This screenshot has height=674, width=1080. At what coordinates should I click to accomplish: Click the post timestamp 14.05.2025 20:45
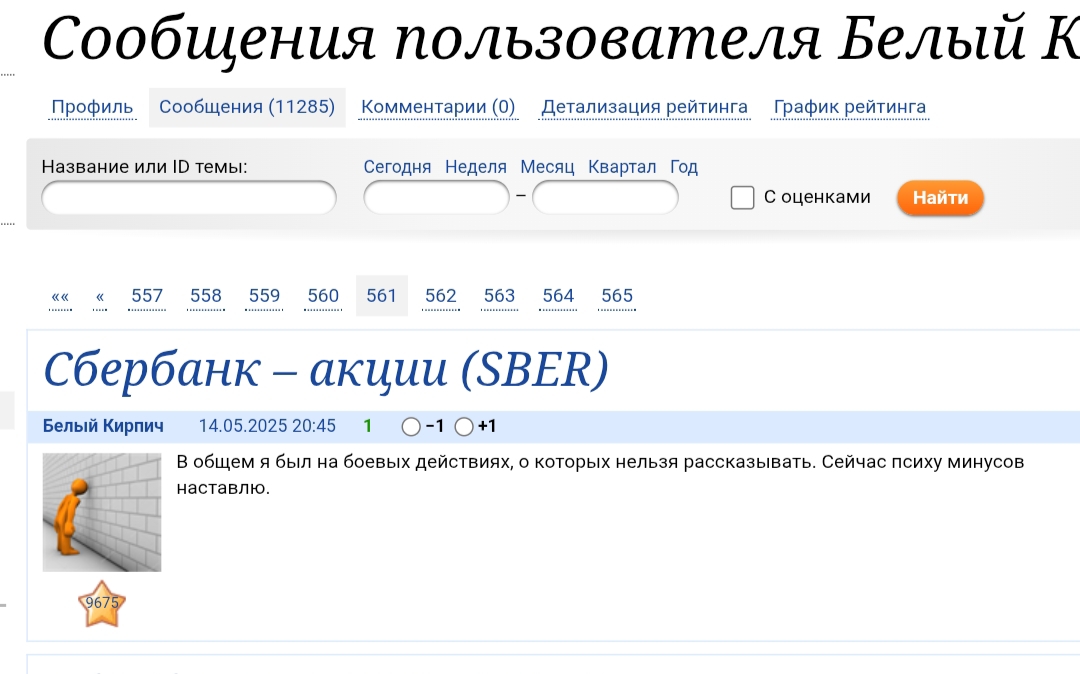pyautogui.click(x=267, y=426)
